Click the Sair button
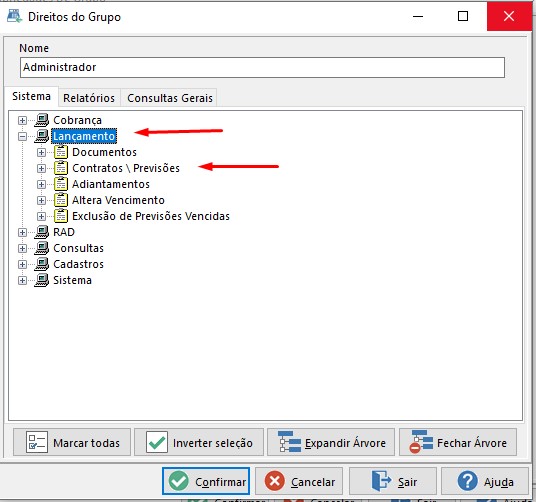 coord(393,481)
